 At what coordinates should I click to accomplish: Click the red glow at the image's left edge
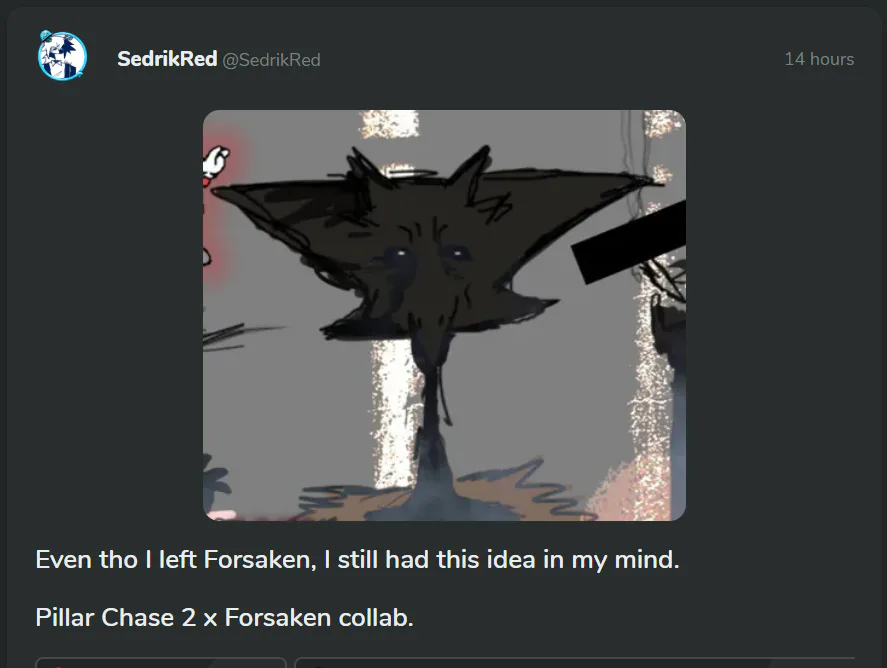click(x=223, y=209)
